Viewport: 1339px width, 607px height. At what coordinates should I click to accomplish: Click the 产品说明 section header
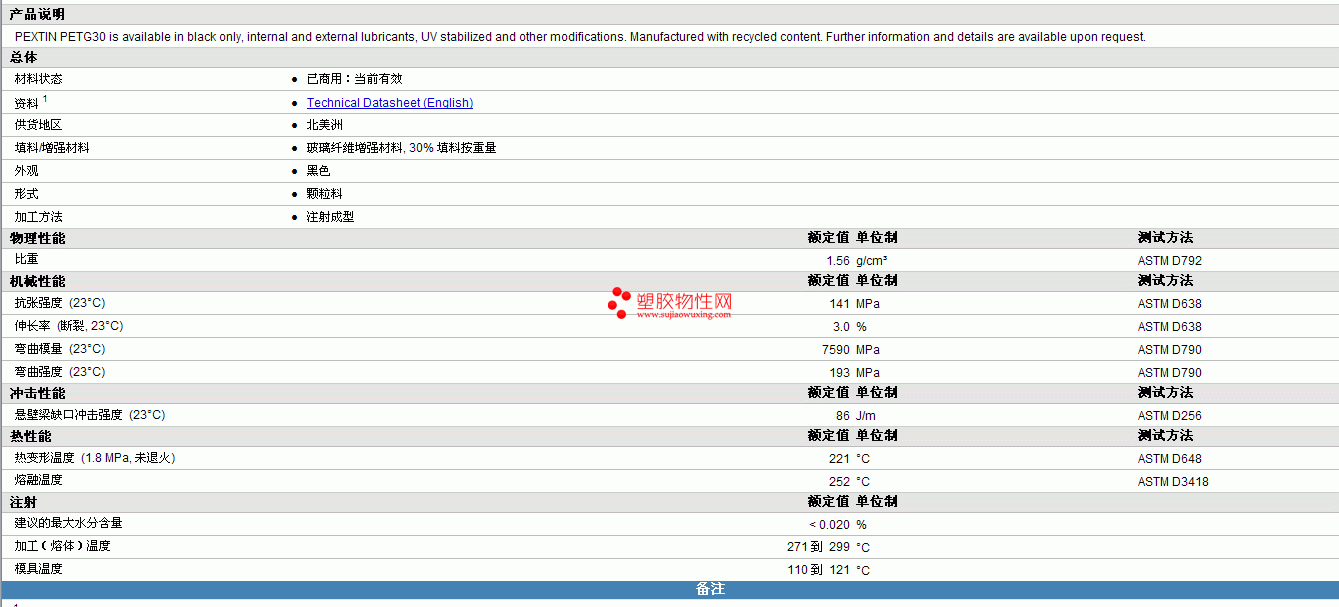[x=37, y=14]
